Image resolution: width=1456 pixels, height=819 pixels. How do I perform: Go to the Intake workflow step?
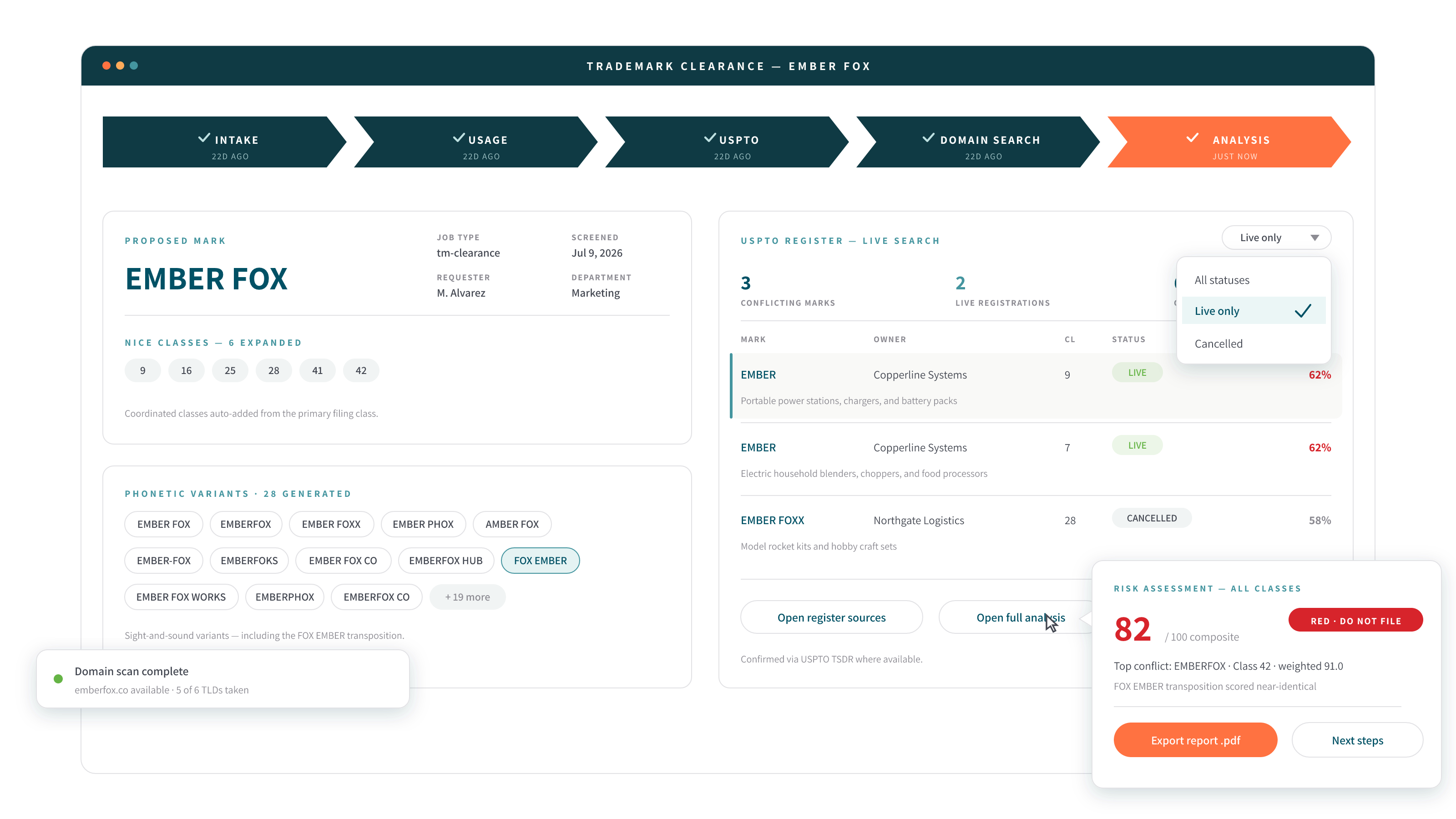point(224,142)
